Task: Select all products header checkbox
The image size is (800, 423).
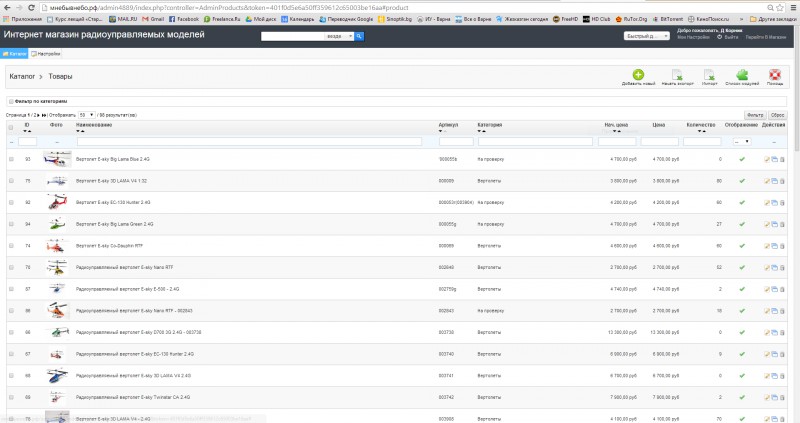Action: click(11, 127)
